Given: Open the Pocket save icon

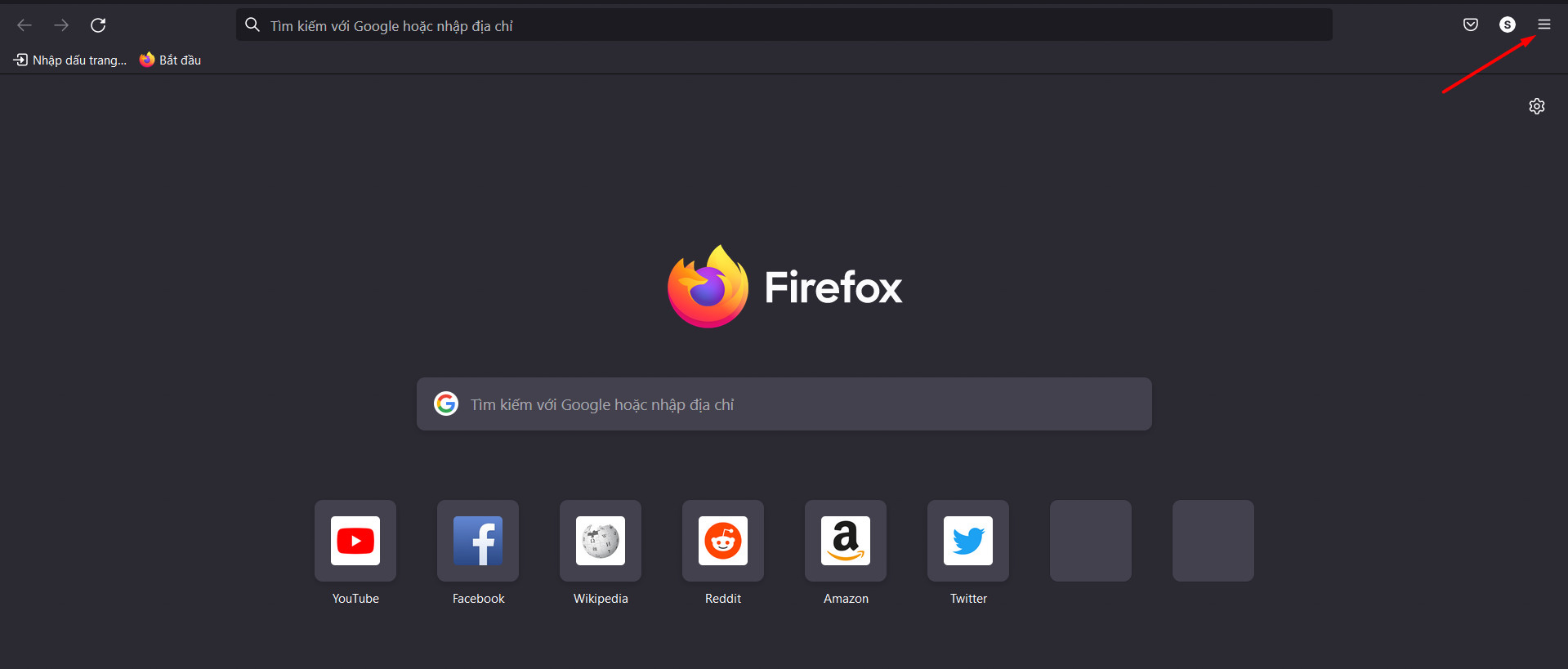Looking at the screenshot, I should click(x=1471, y=25).
